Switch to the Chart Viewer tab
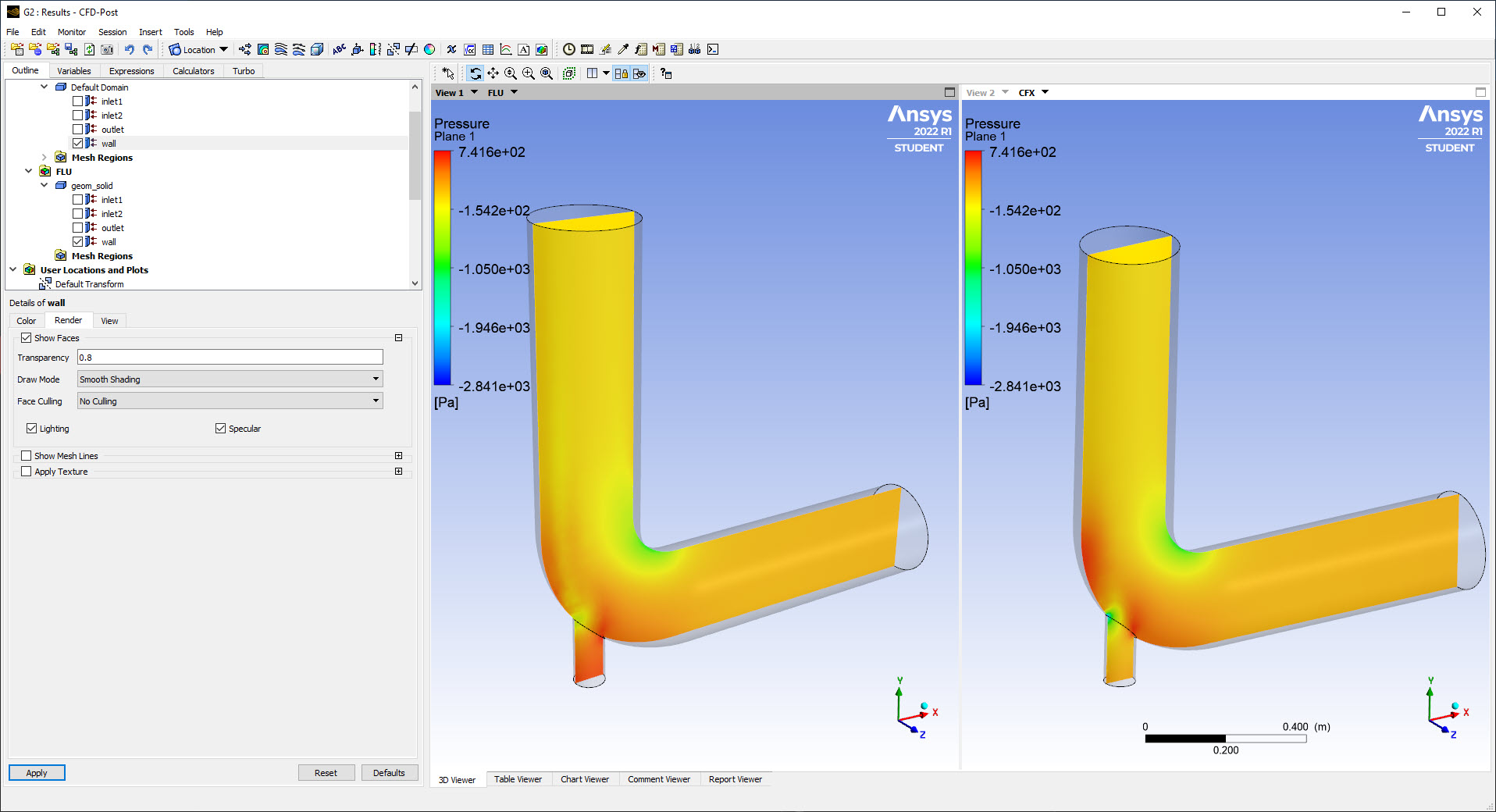The image size is (1496, 812). click(585, 779)
